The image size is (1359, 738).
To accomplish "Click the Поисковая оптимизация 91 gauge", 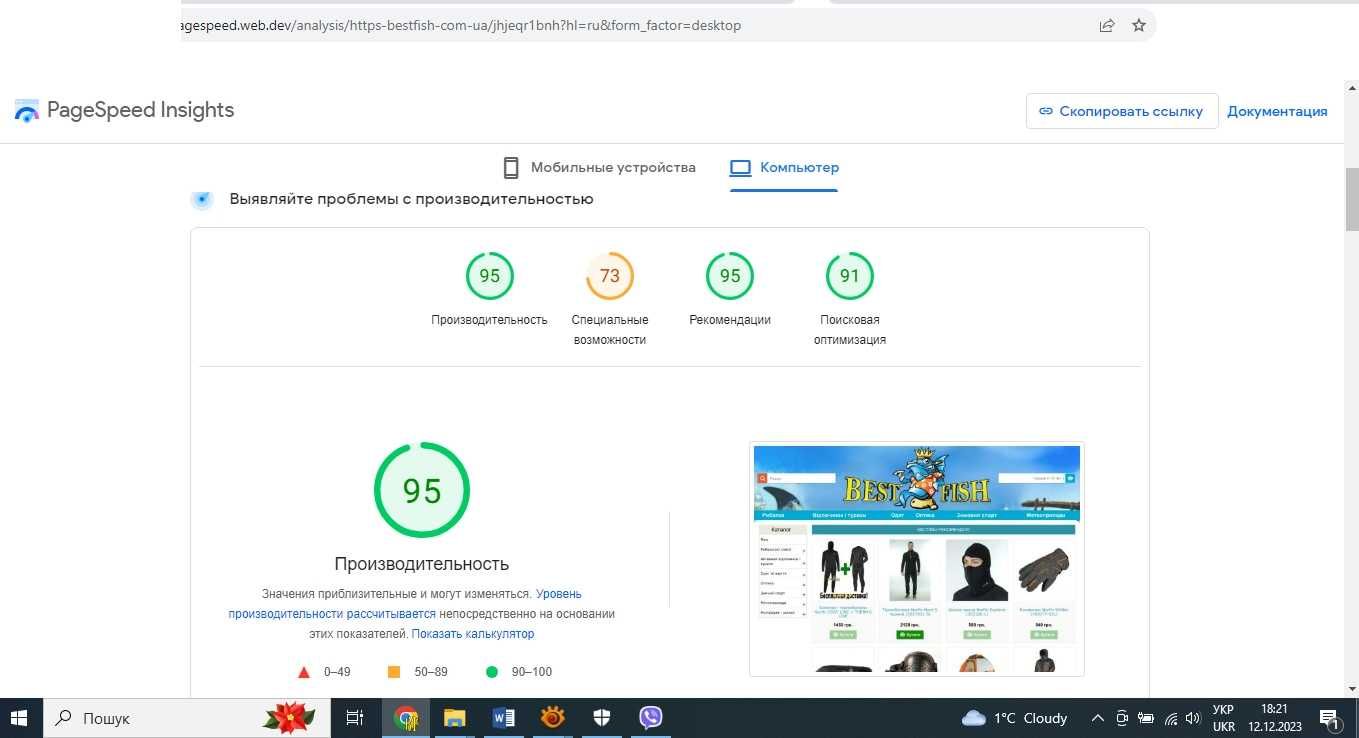I will [850, 276].
